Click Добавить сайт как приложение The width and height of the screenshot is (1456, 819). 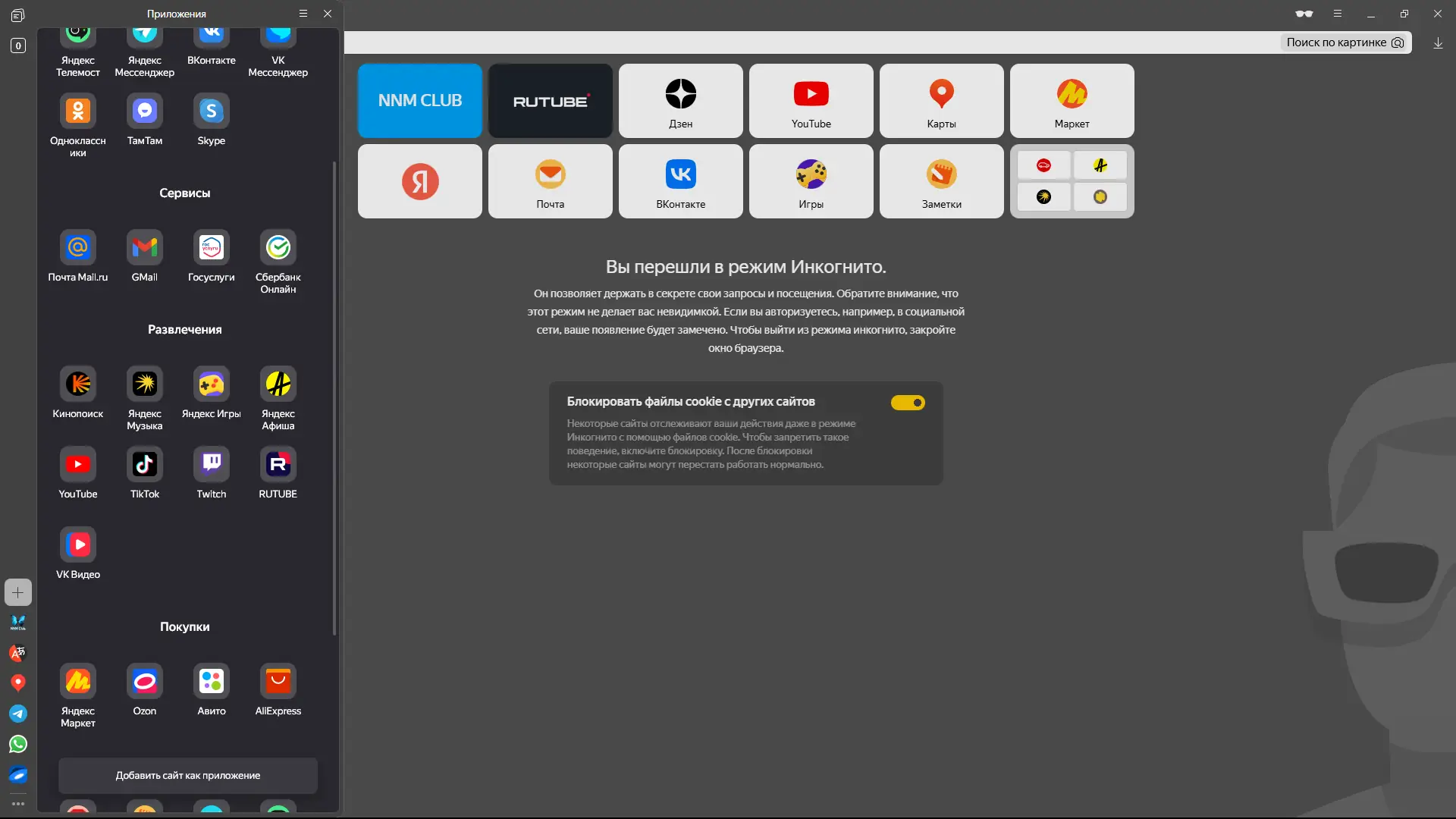point(187,775)
